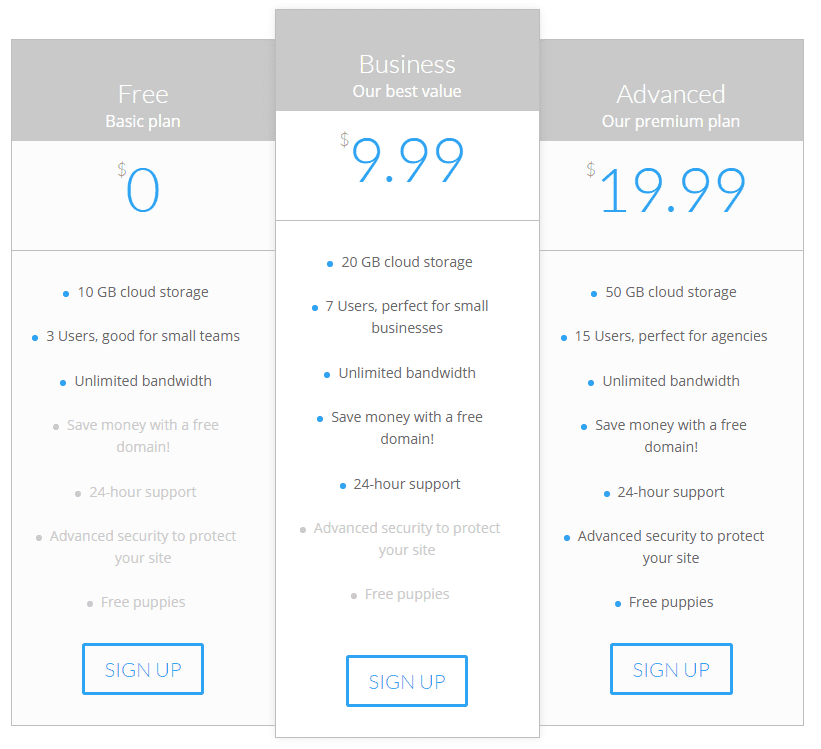This screenshot has height=749, width=821.
Task: Select the Free plan header
Action: [x=142, y=94]
